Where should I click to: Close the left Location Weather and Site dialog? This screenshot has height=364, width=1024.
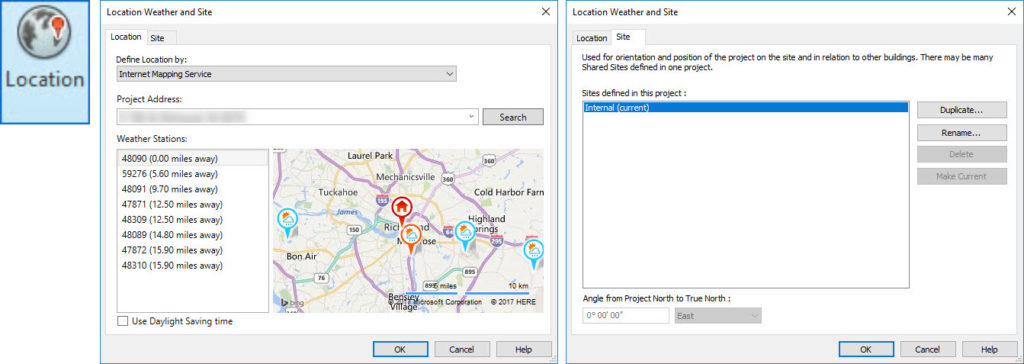tap(545, 12)
